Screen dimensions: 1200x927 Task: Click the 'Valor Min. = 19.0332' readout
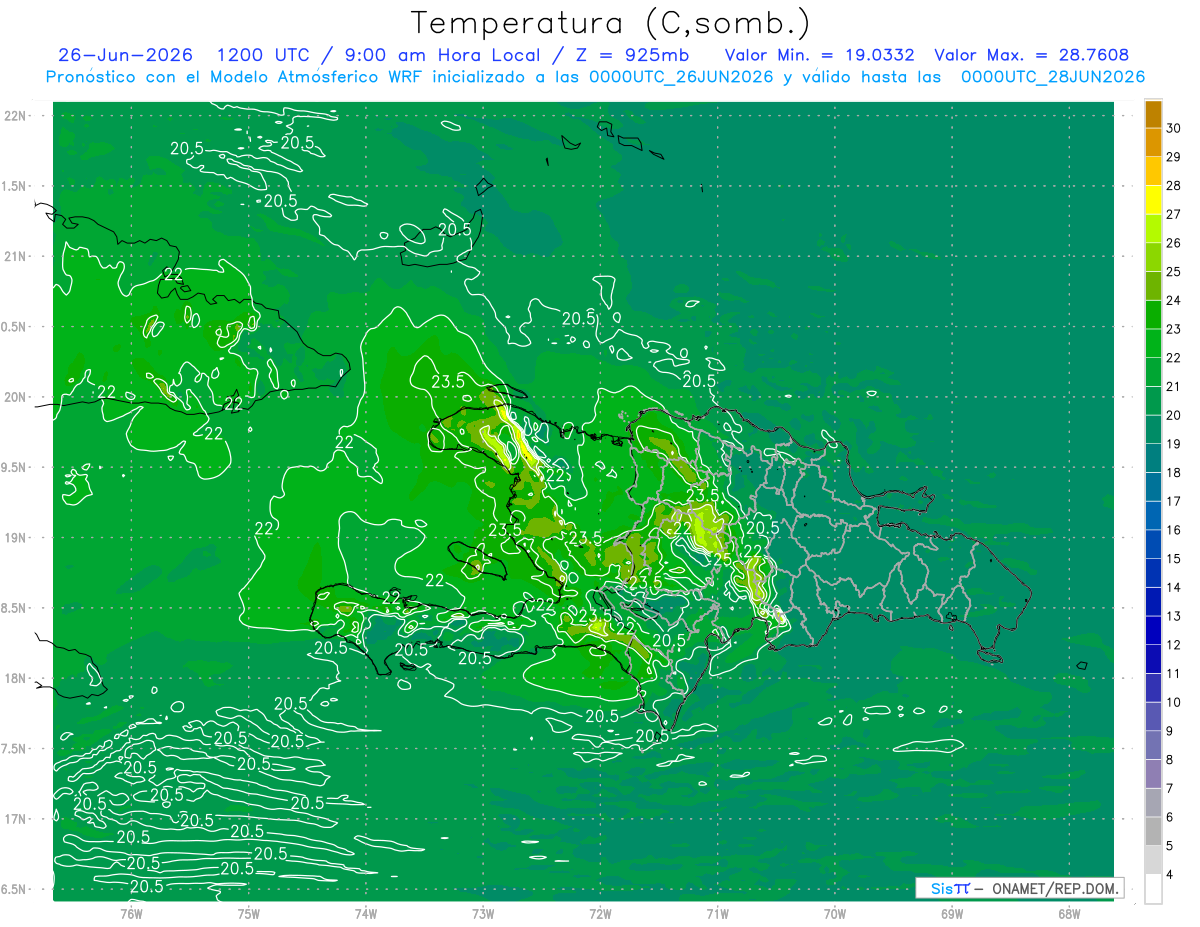coord(819,55)
